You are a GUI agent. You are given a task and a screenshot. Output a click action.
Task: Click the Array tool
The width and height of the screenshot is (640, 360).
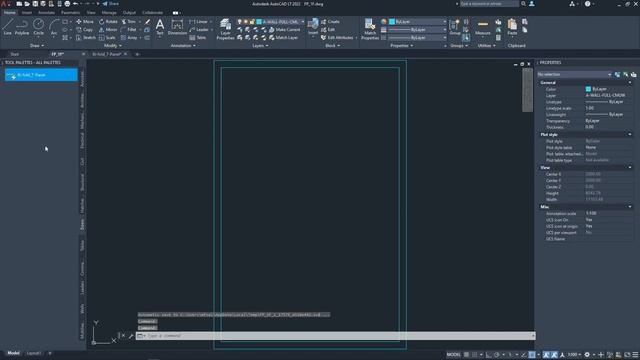(129, 38)
